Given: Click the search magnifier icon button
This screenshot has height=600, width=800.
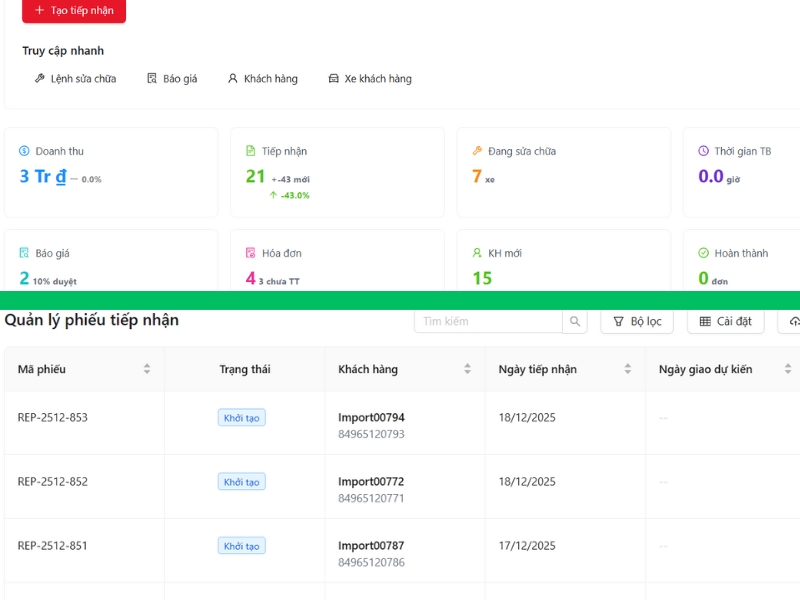Looking at the screenshot, I should click(575, 322).
